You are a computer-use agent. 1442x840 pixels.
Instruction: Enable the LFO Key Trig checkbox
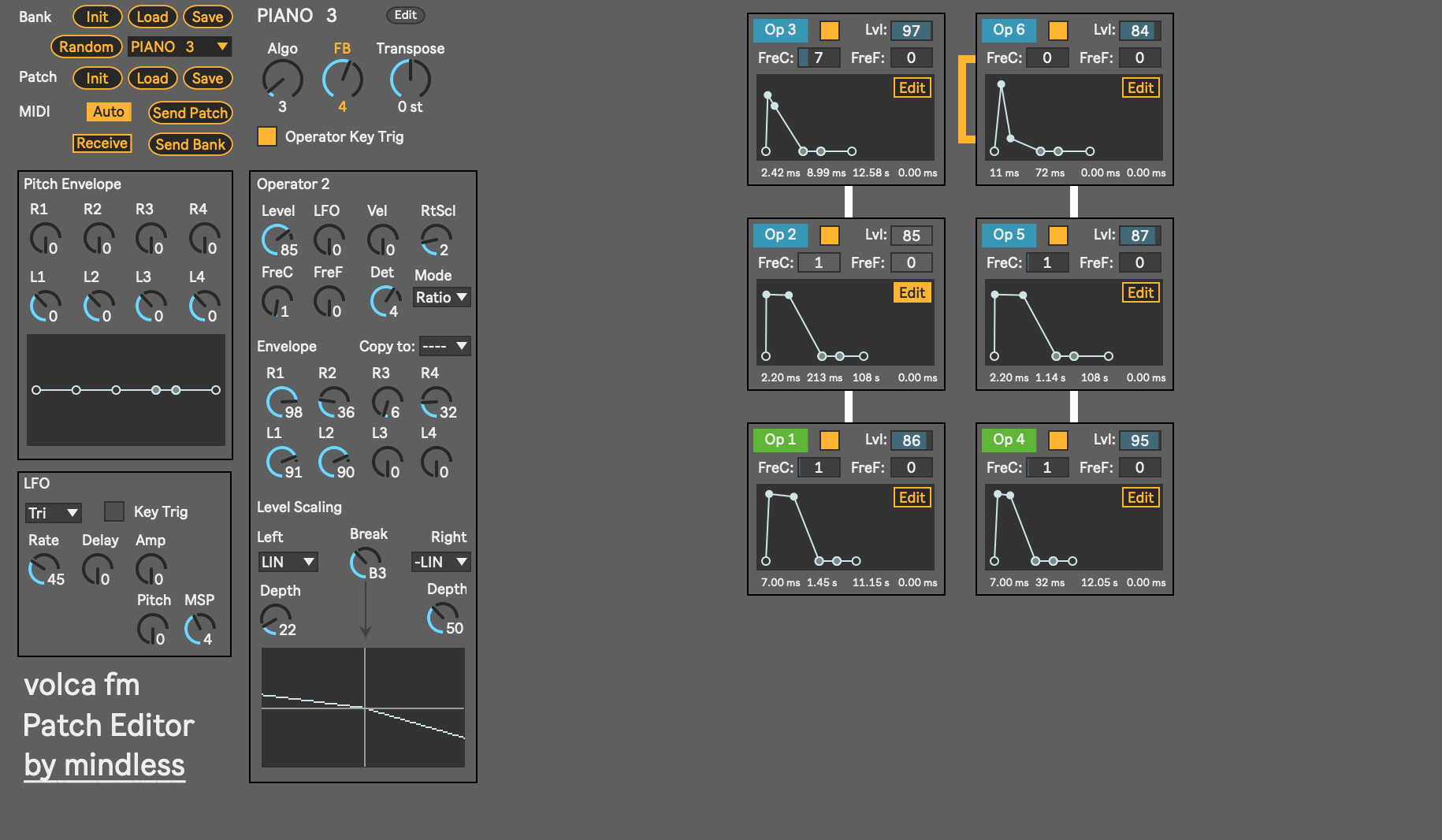(114, 511)
